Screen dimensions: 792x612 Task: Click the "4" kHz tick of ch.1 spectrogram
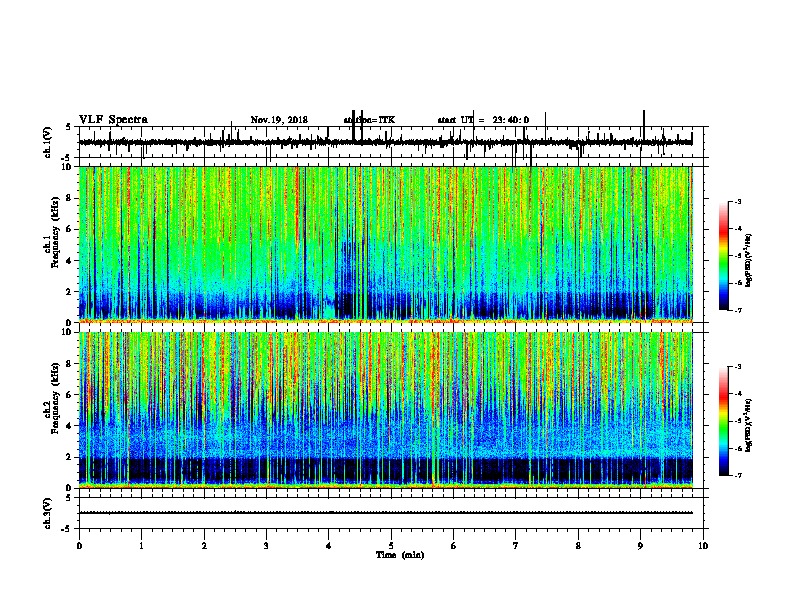69,261
